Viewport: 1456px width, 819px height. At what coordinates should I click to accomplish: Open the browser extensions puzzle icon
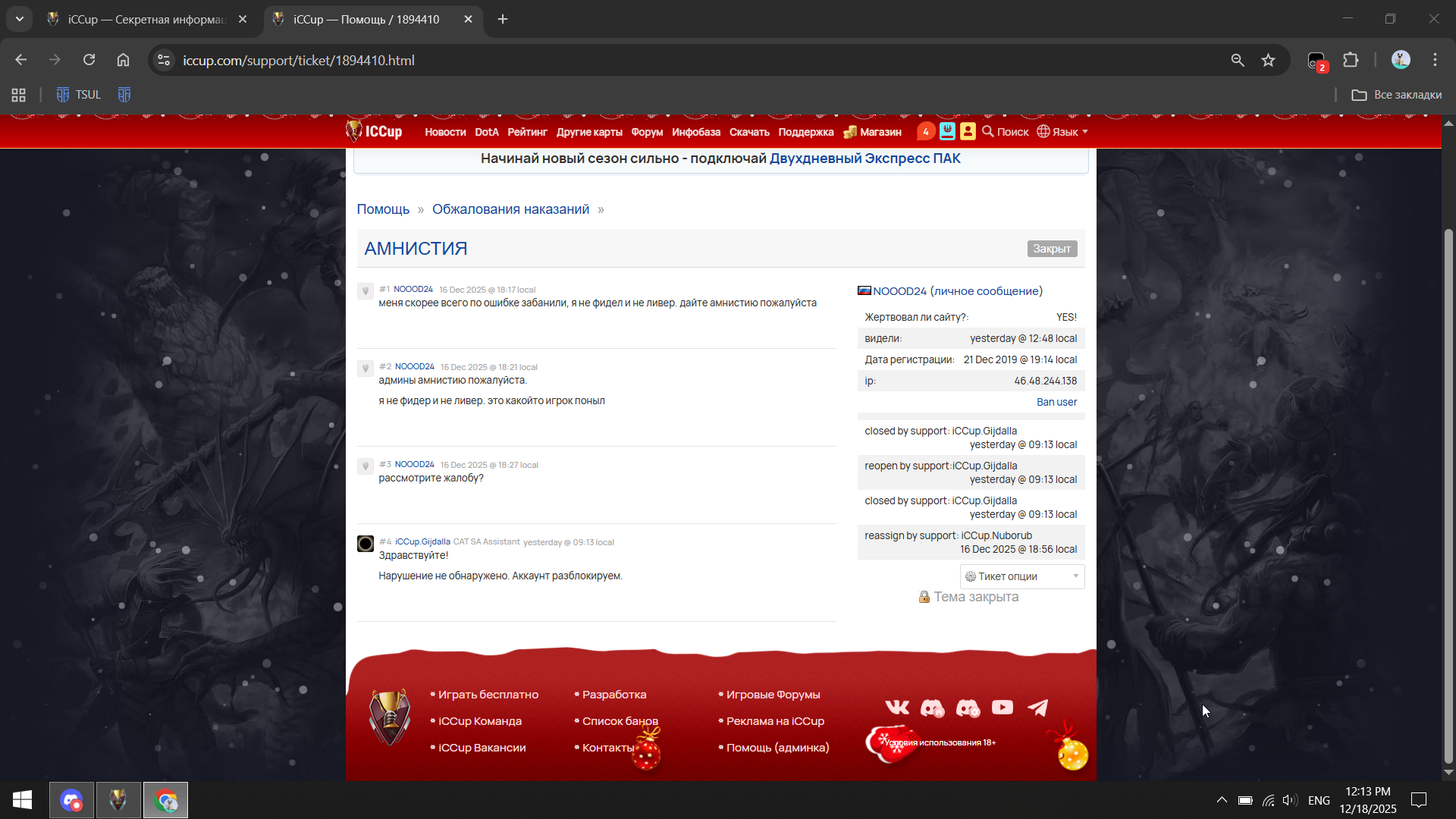click(1351, 61)
